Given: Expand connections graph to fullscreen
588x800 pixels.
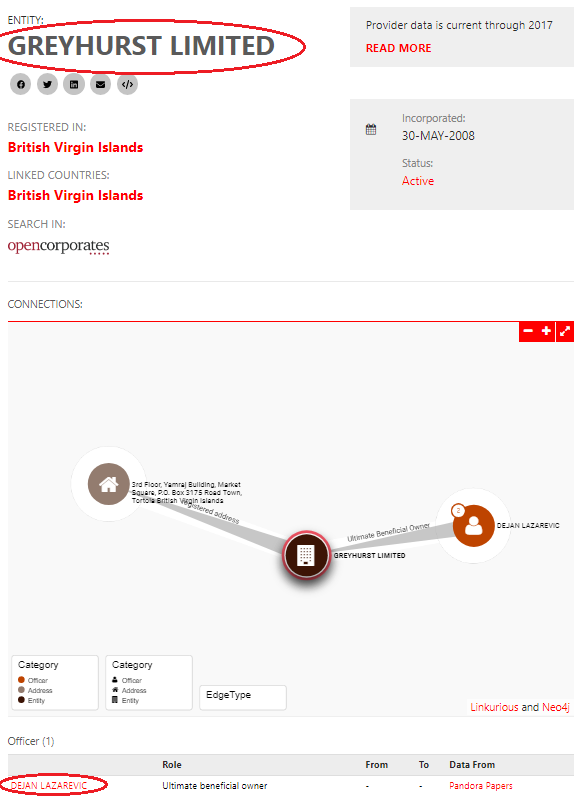Looking at the screenshot, I should (565, 331).
